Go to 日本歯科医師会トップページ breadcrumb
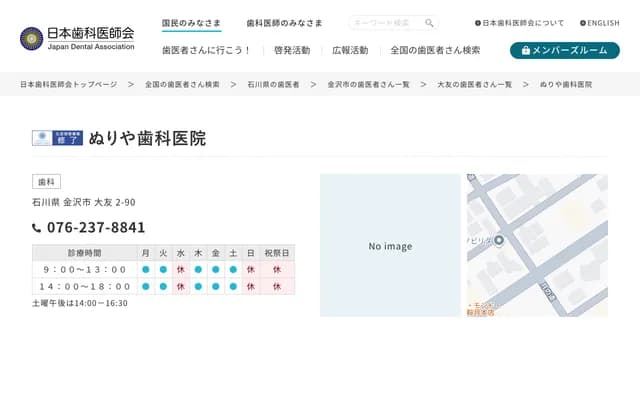Viewport: 640px width, 400px height. coord(68,85)
